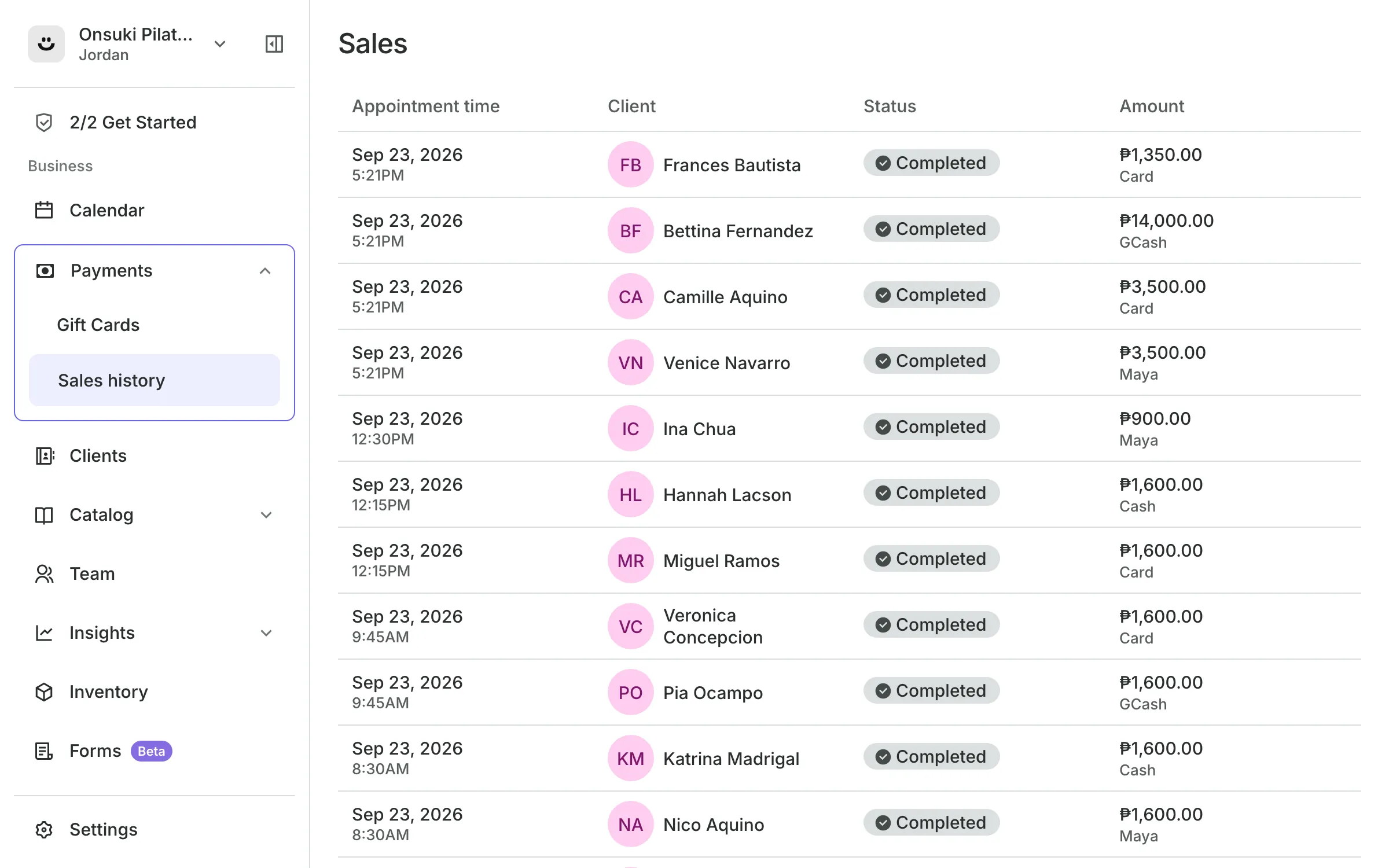Viewport: 1389px width, 868px height.
Task: Click the Get Started shield icon
Action: click(x=44, y=123)
